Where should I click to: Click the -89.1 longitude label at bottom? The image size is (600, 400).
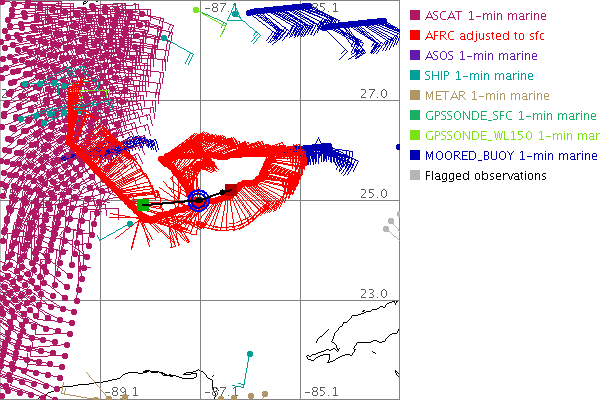124,392
